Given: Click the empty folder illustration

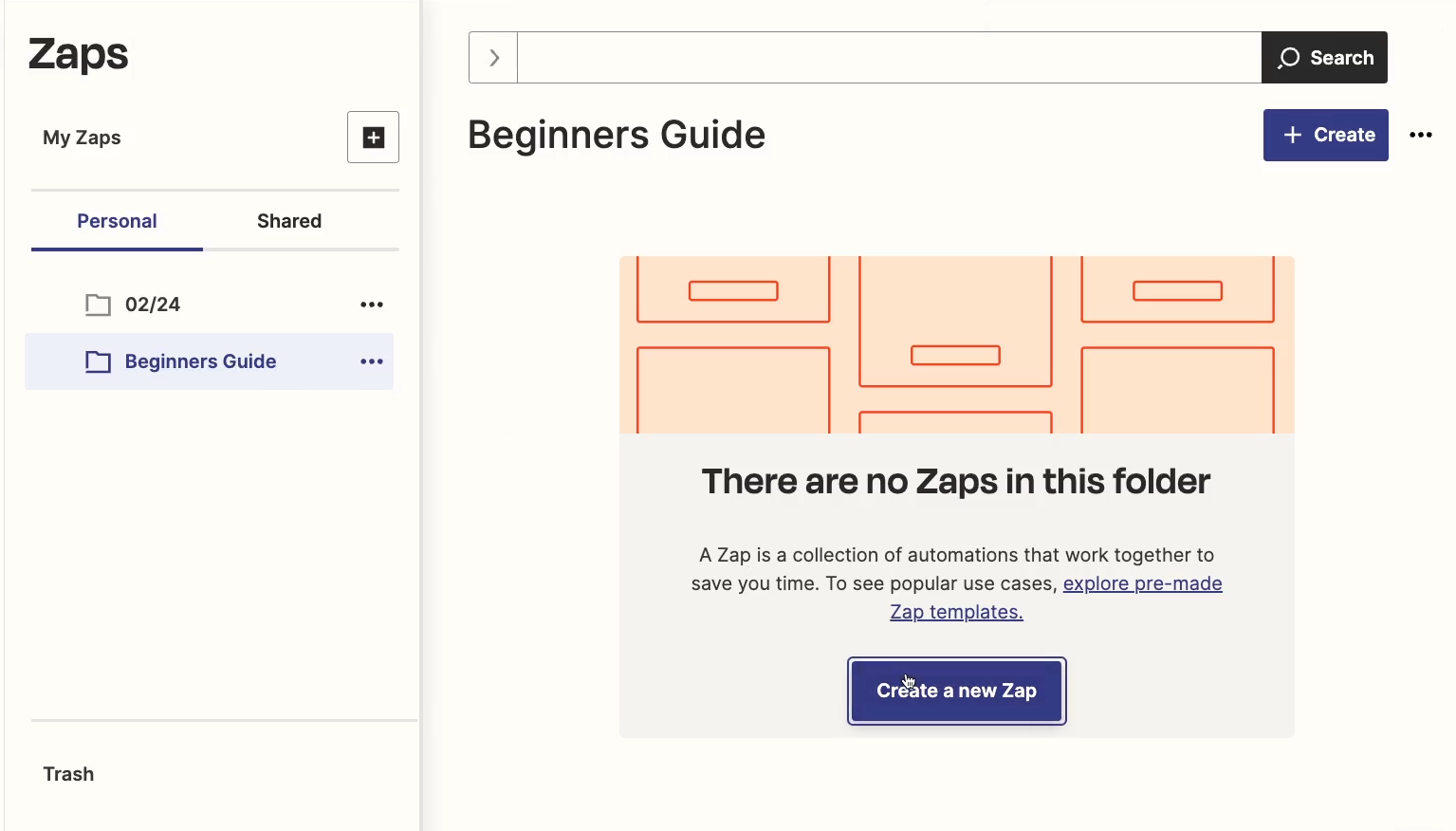Looking at the screenshot, I should (956, 344).
